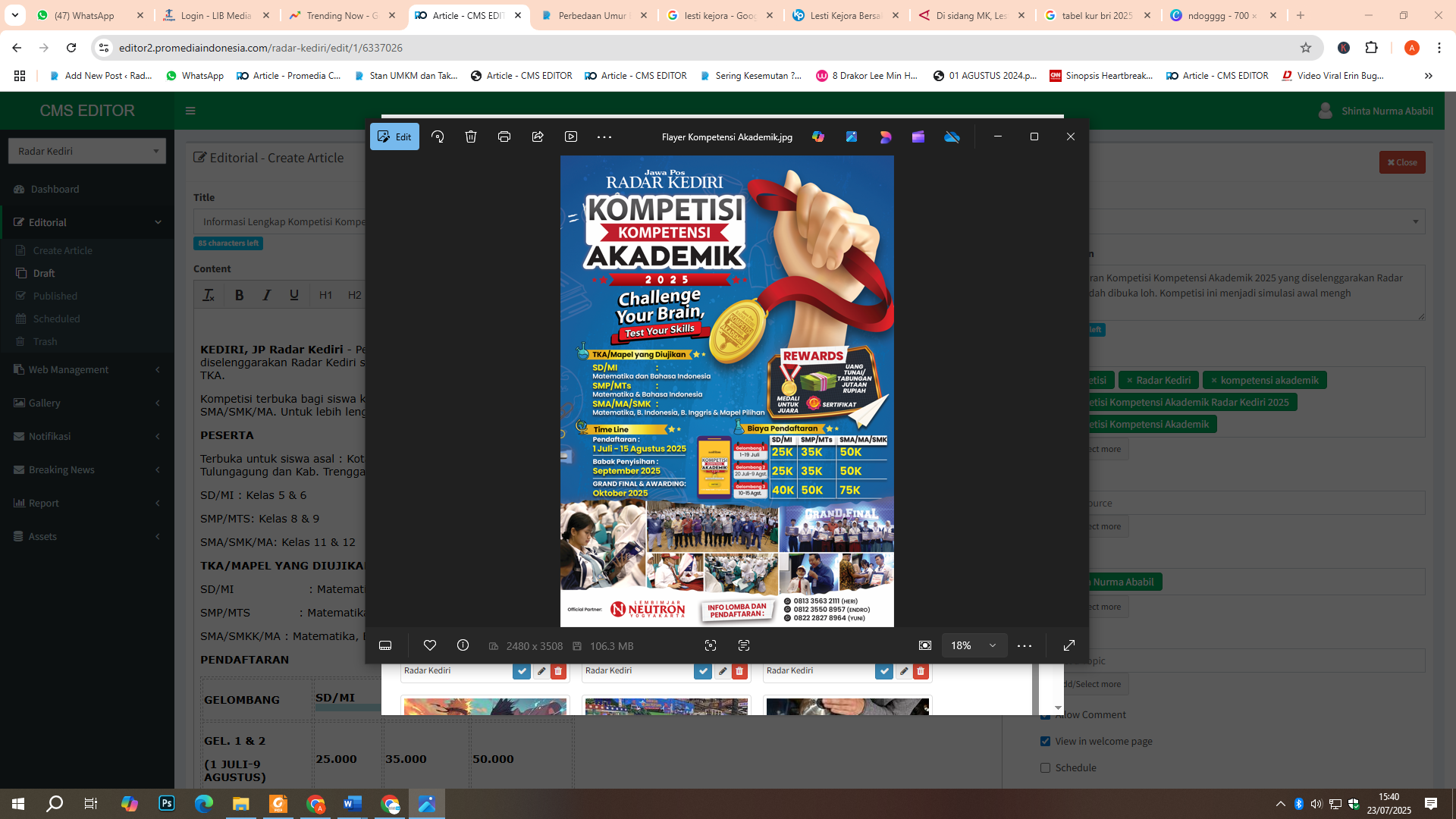Mark the flyer as favorite with the heart
The width and height of the screenshot is (1456, 819).
(430, 645)
